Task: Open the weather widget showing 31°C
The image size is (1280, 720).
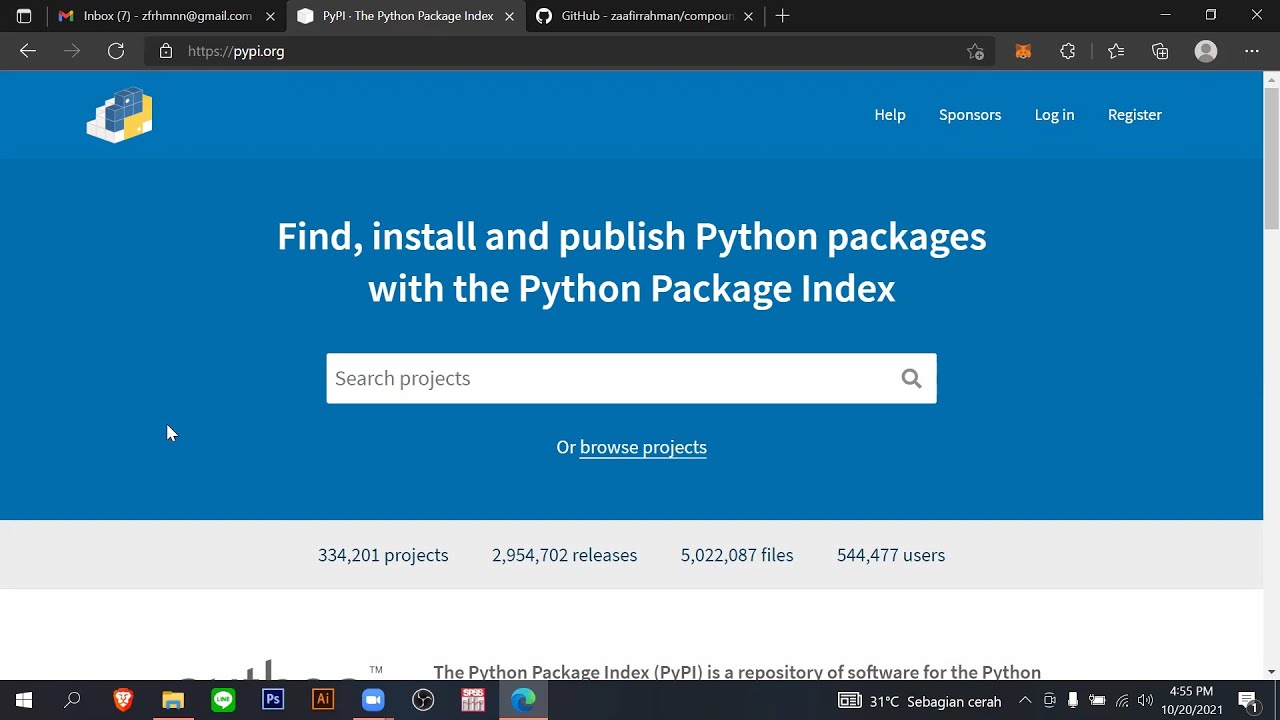Action: pyautogui.click(x=920, y=701)
